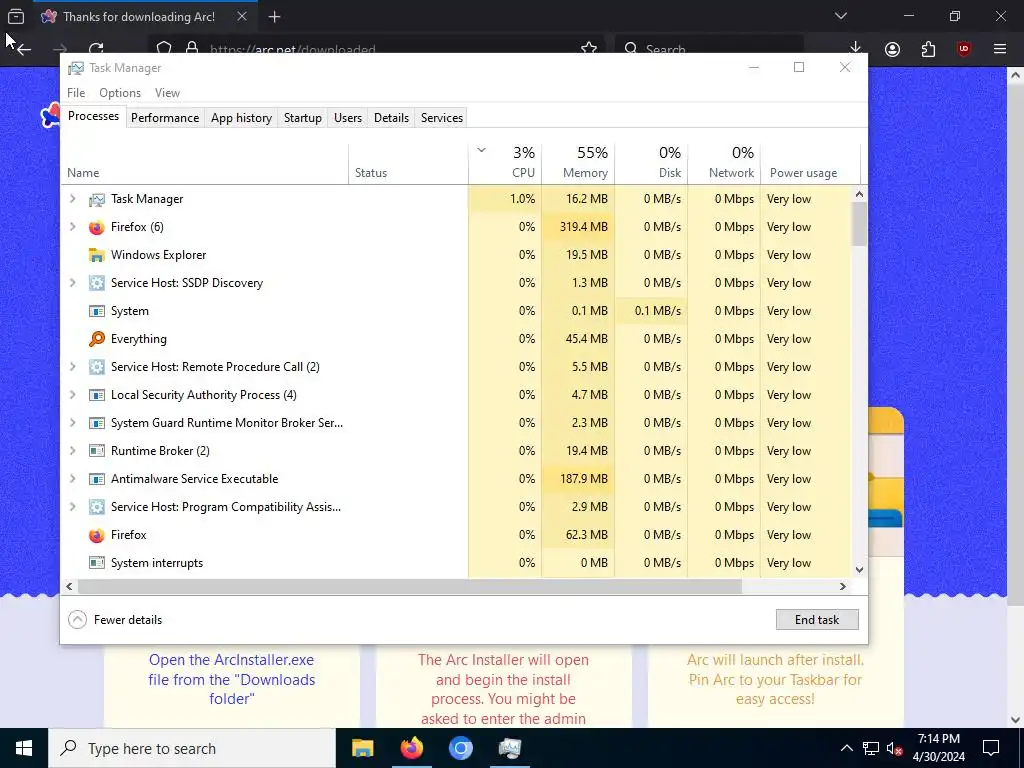Screen dimensions: 1024x768
Task: Click the muted volume tray icon
Action: (894, 749)
